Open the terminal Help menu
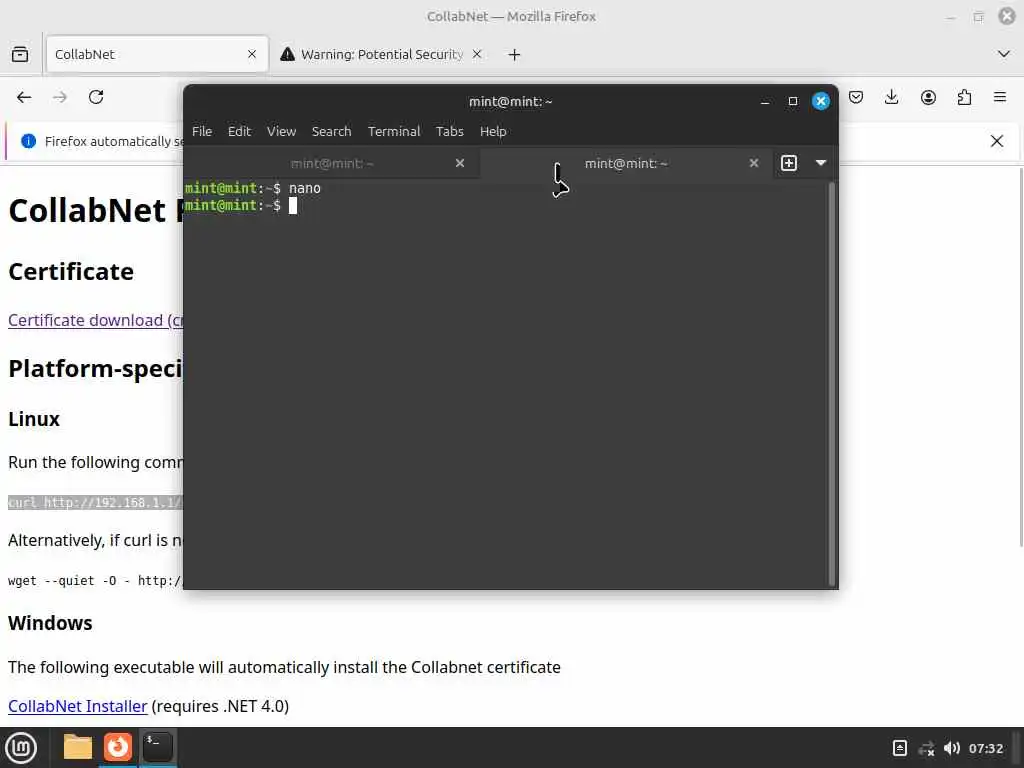 coord(493,131)
